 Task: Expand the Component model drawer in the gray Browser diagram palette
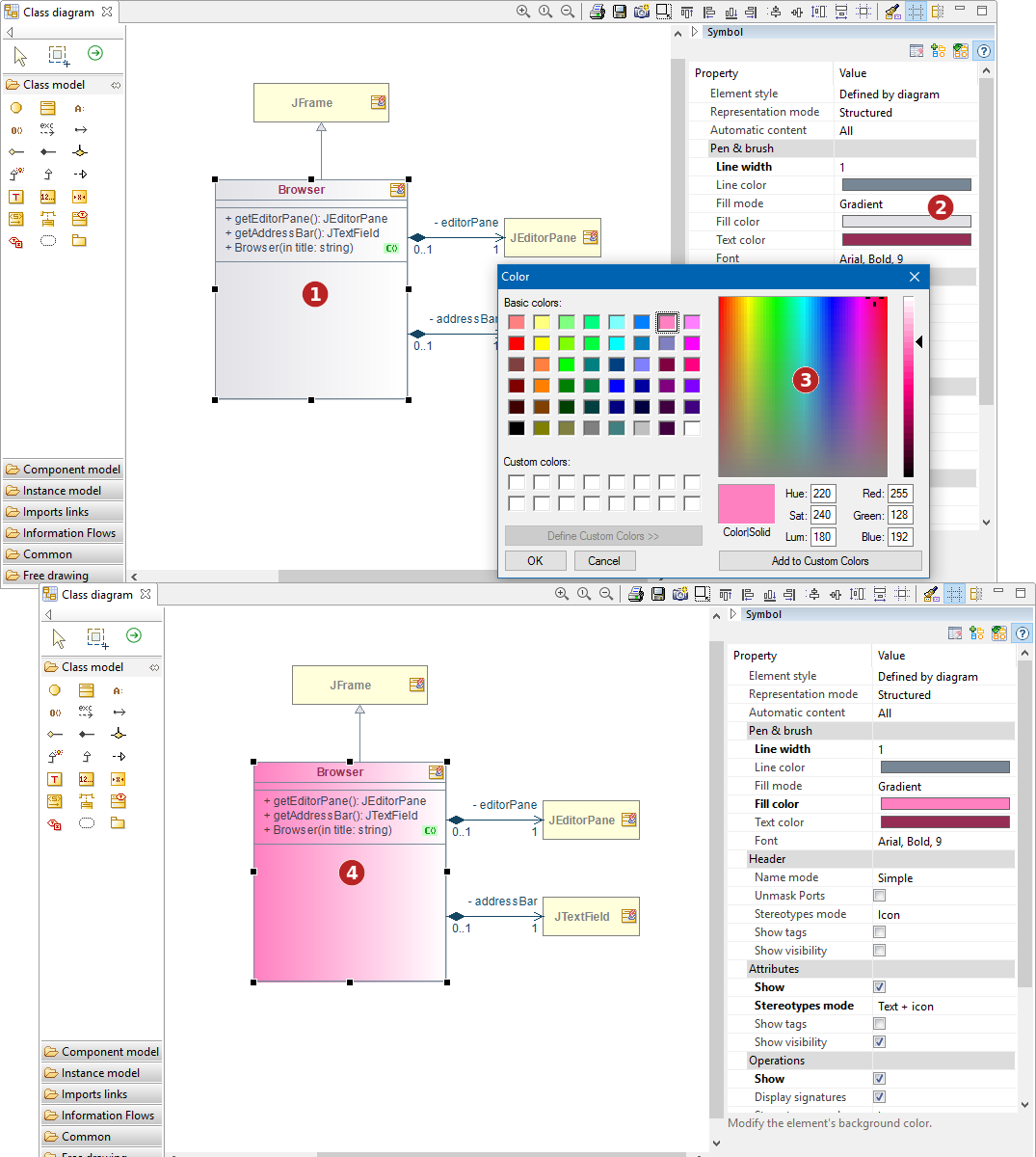click(63, 470)
